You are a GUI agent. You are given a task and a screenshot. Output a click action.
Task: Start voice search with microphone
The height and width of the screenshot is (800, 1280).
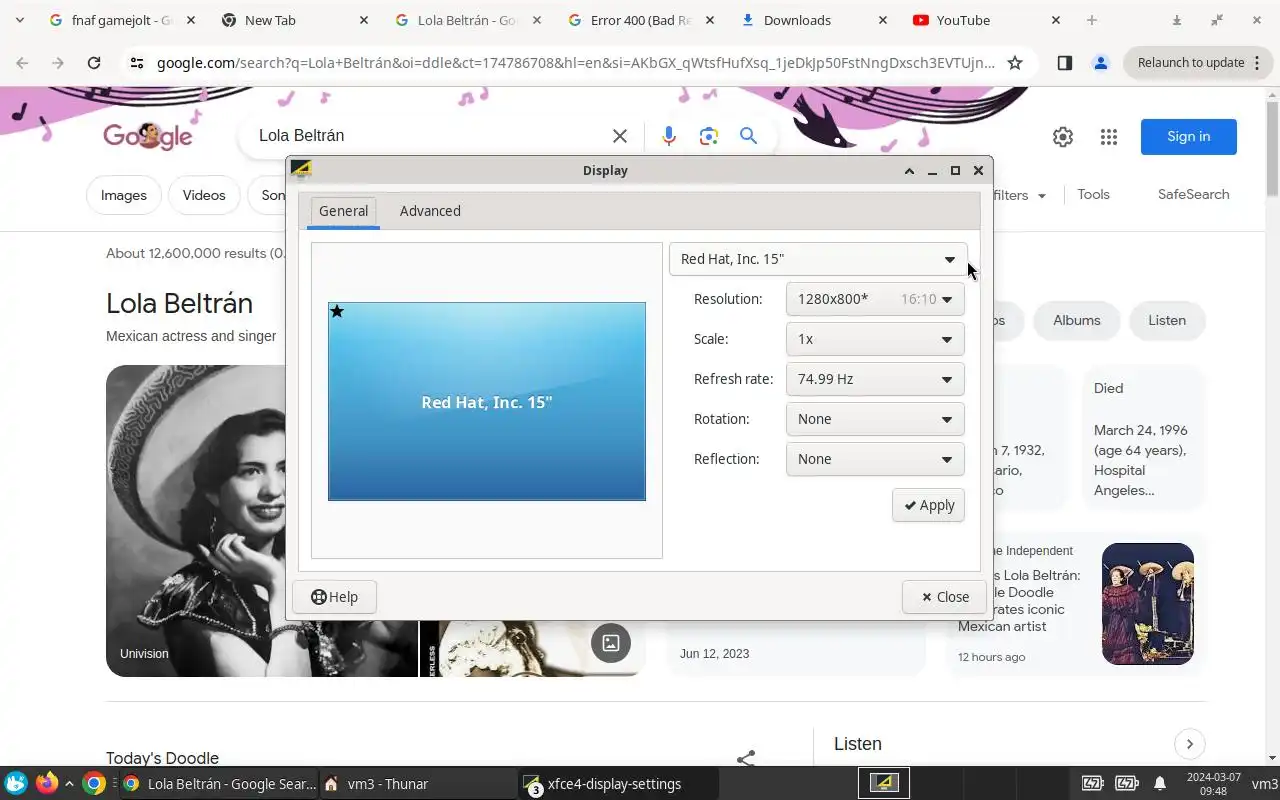669,136
